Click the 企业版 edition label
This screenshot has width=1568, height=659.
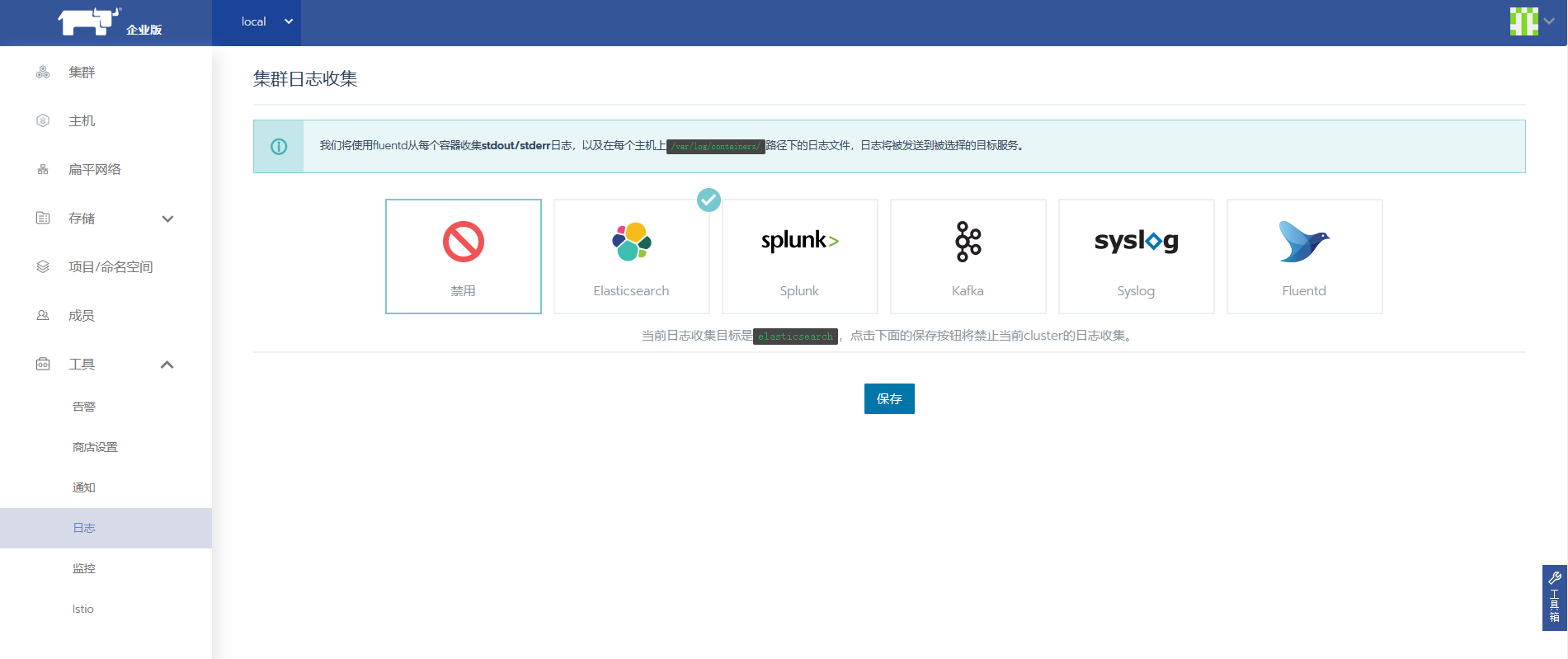click(144, 30)
